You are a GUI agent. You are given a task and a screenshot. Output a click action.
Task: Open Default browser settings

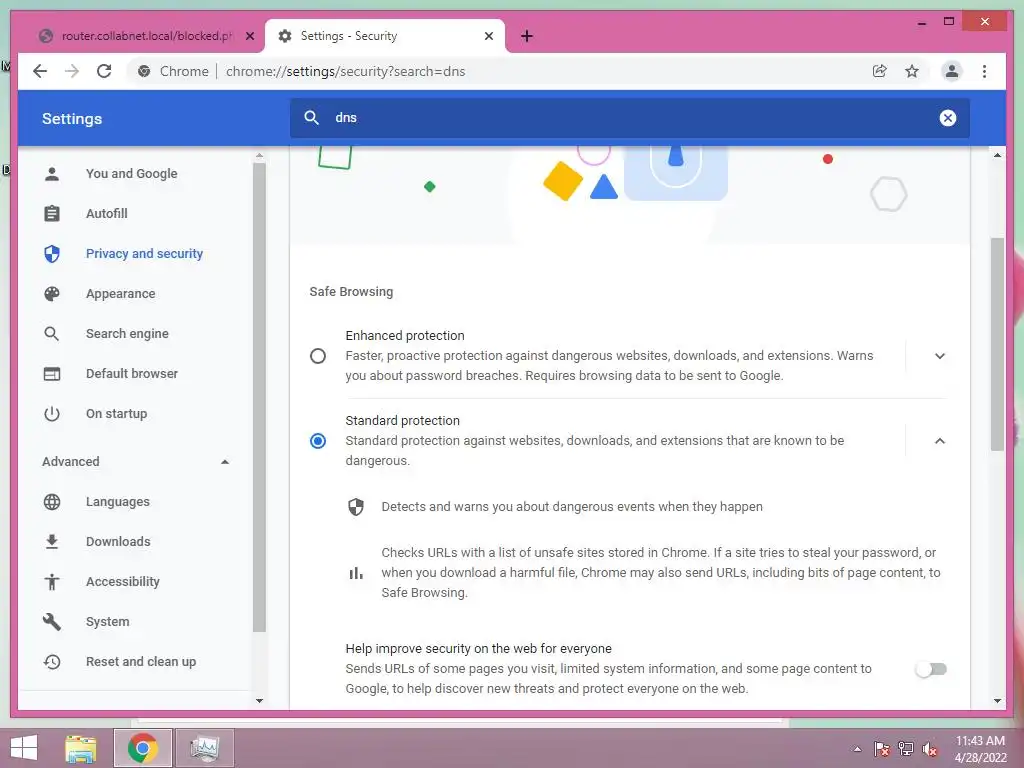tap(132, 374)
